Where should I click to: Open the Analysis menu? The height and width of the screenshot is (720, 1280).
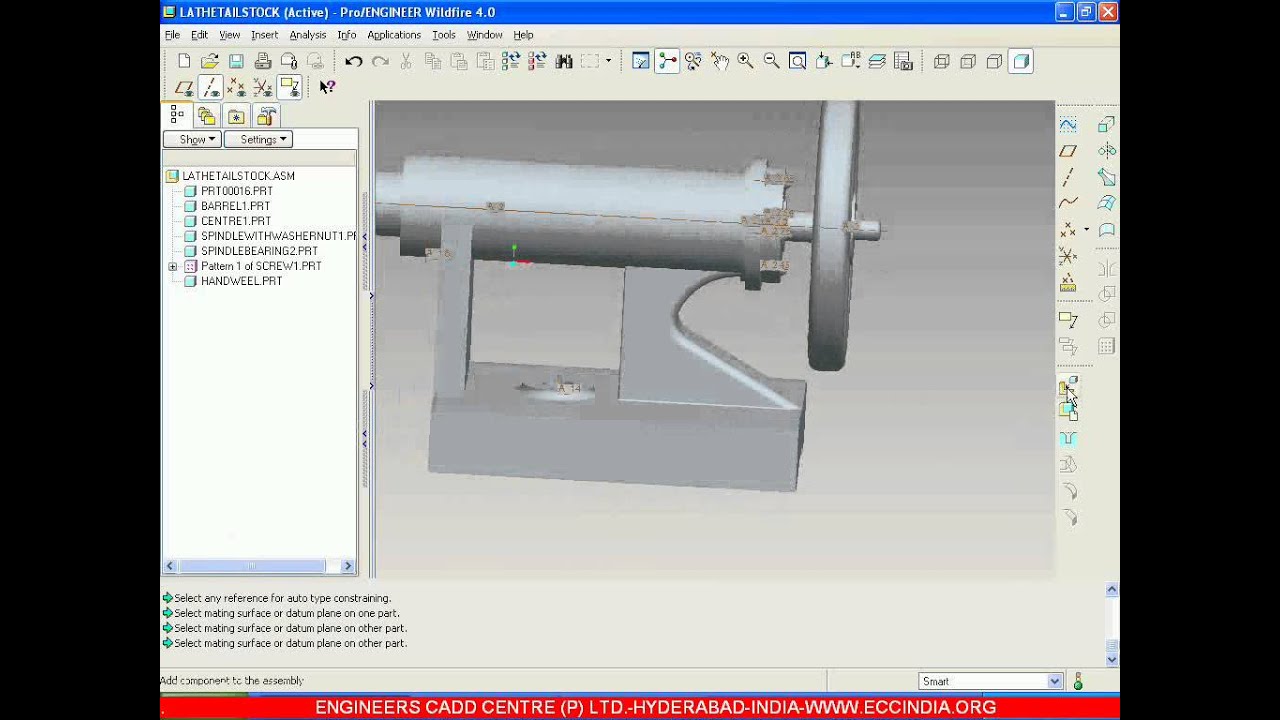coord(308,35)
